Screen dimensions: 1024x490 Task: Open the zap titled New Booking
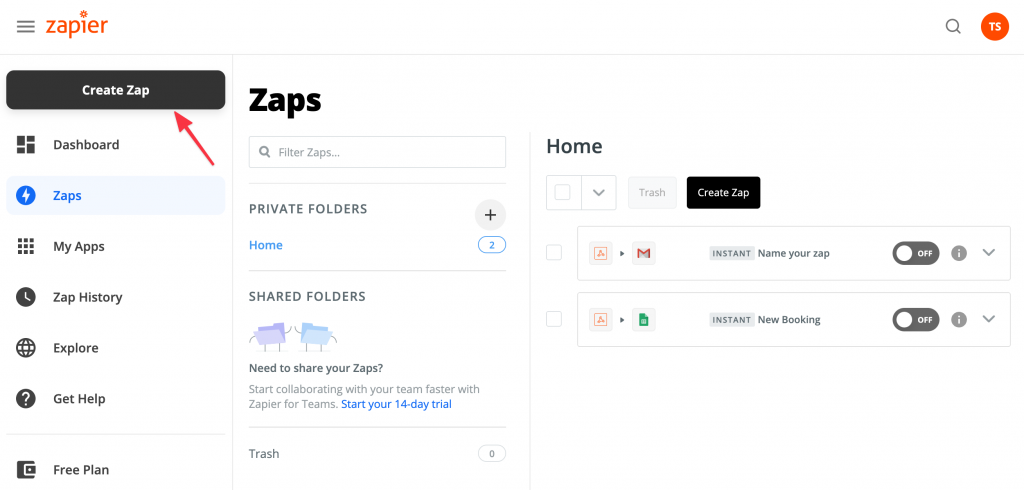789,320
